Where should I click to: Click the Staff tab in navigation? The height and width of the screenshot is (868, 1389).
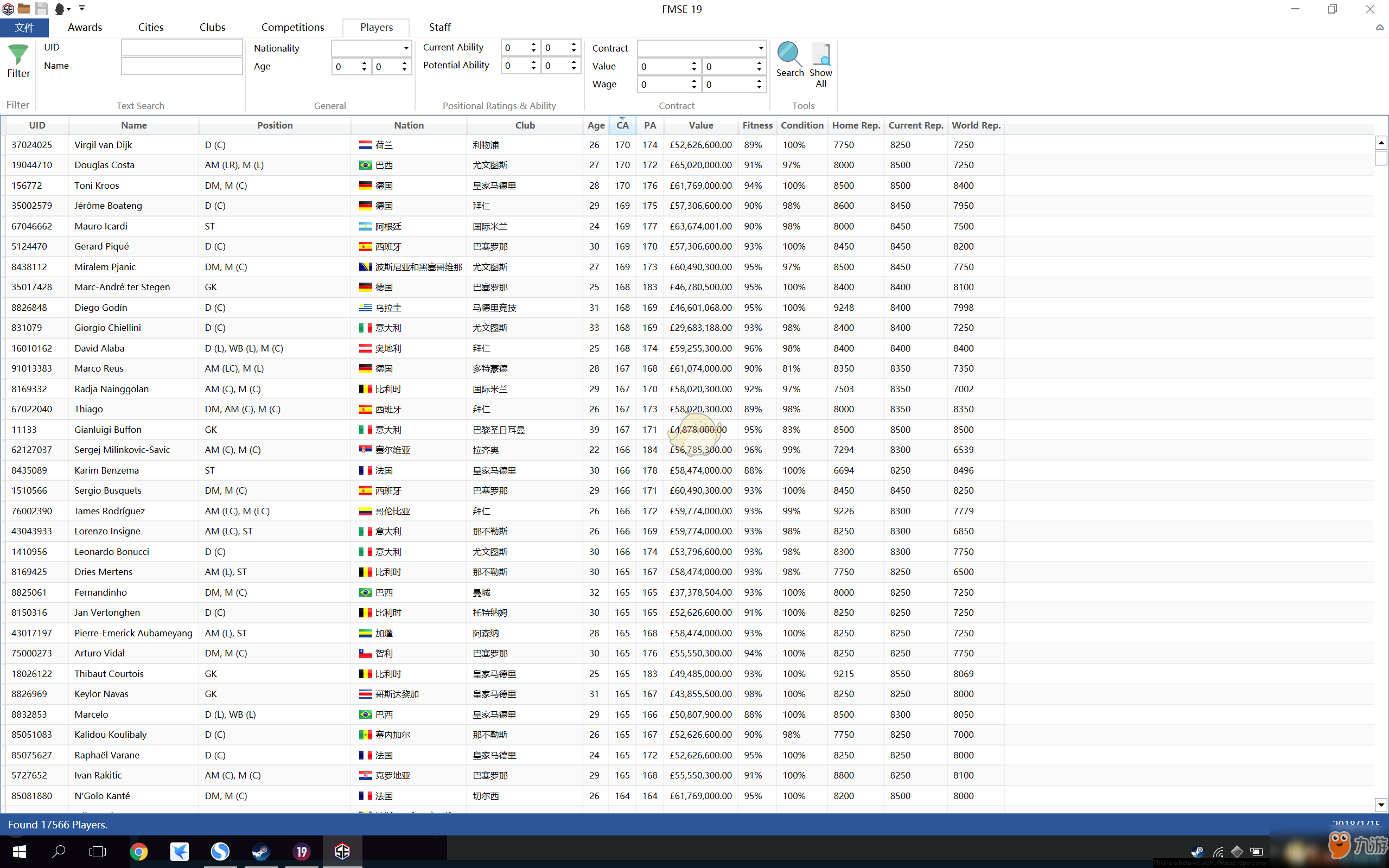(438, 27)
